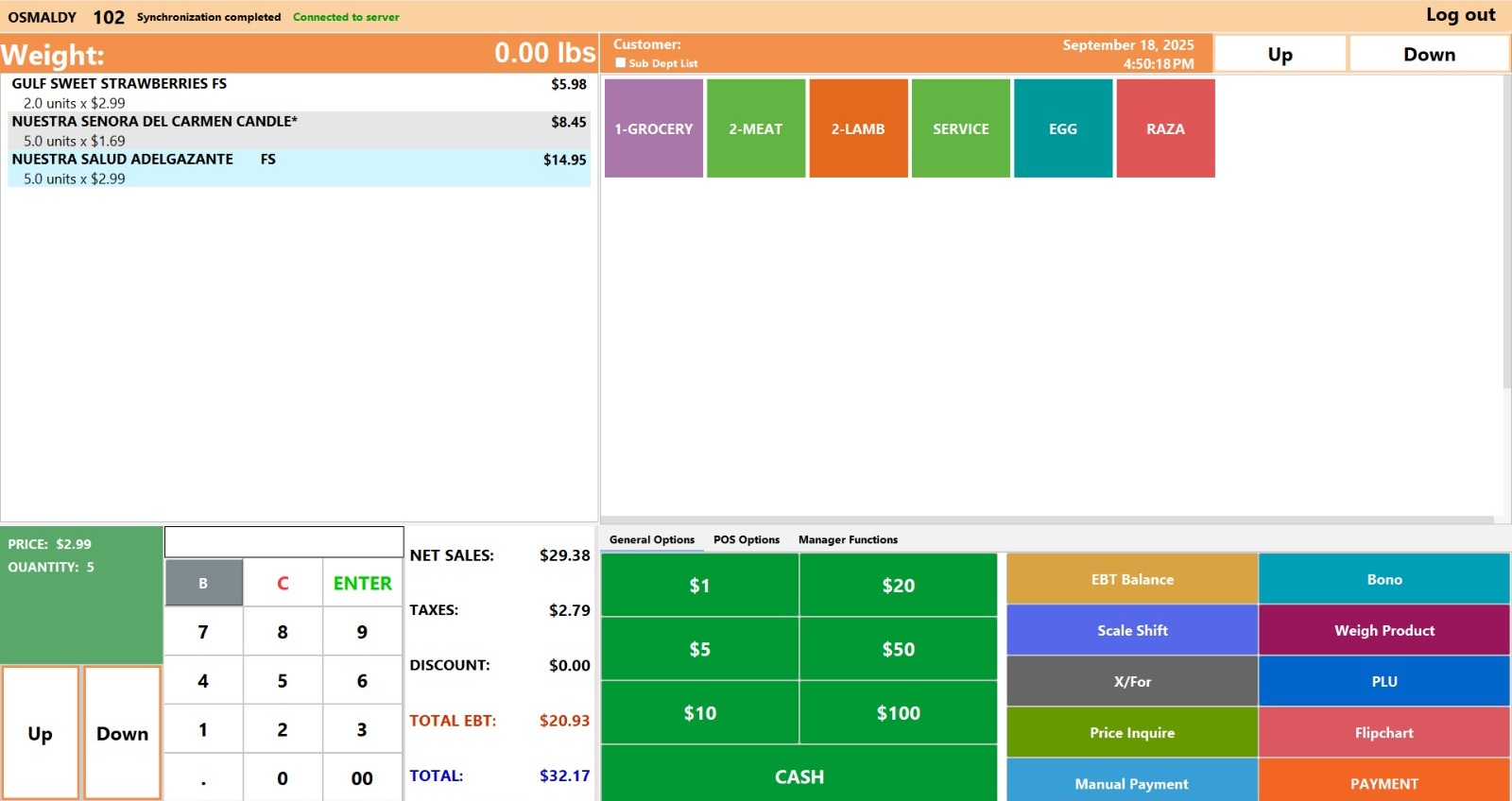Click the blue PLU button
The height and width of the screenshot is (801, 1512).
[1384, 681]
